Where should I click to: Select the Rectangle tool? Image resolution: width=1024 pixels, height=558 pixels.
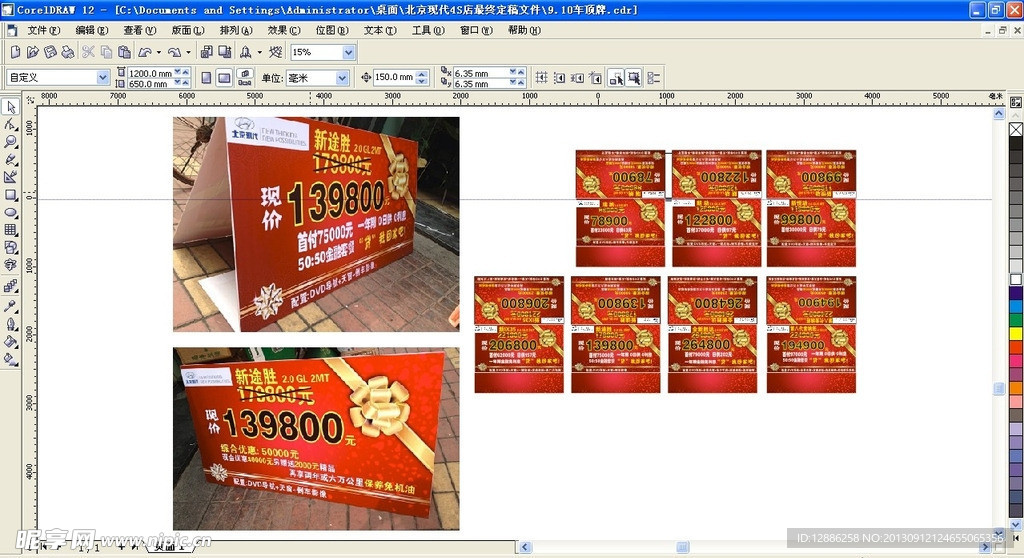(x=10, y=195)
